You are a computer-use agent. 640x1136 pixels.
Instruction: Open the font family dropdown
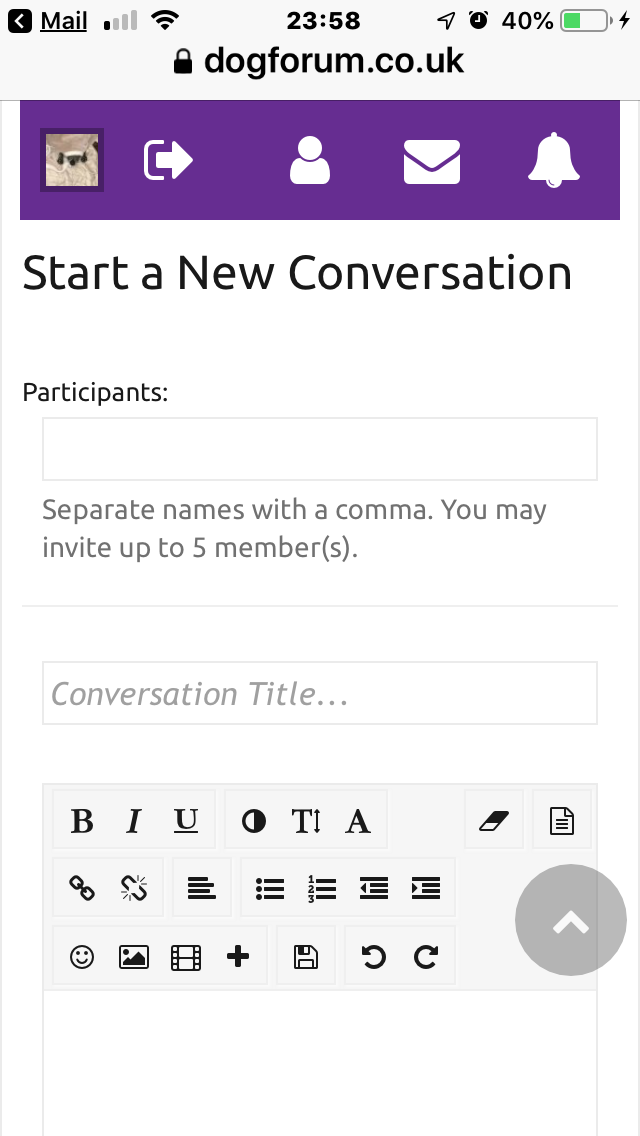coord(358,821)
